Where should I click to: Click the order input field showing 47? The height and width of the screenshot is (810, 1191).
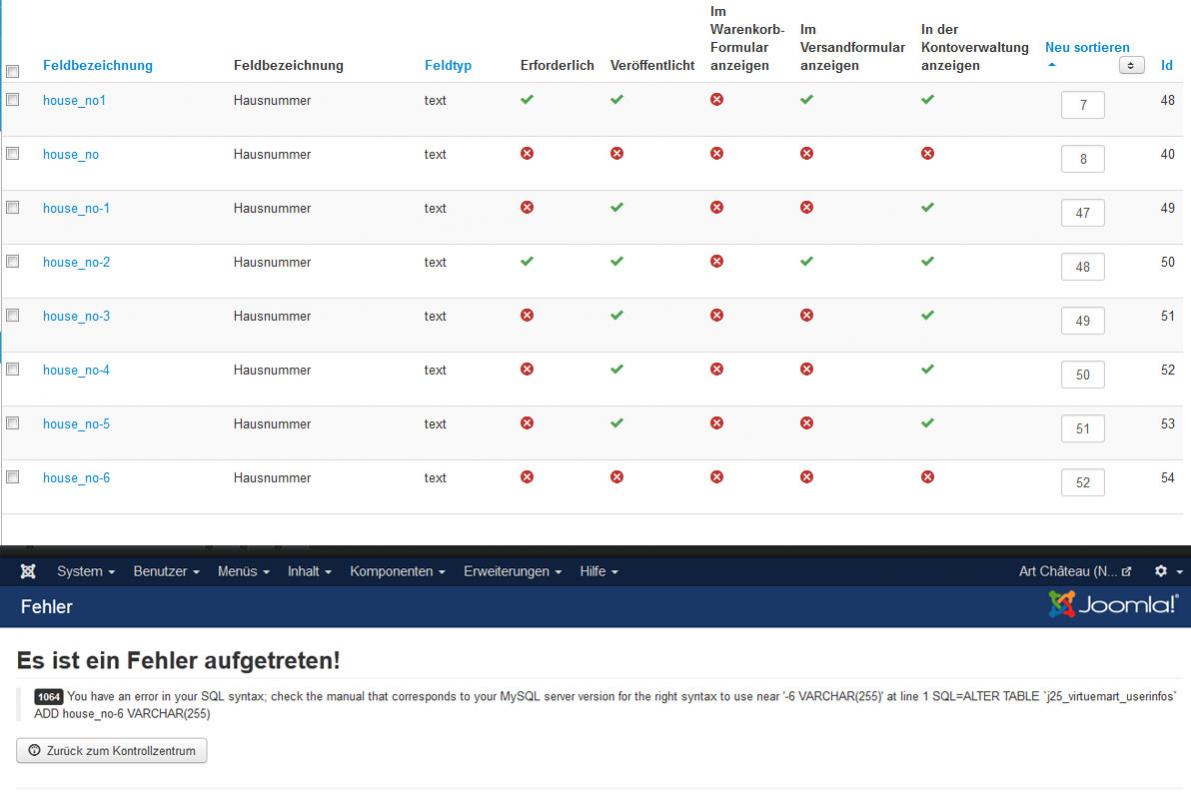click(x=1082, y=213)
